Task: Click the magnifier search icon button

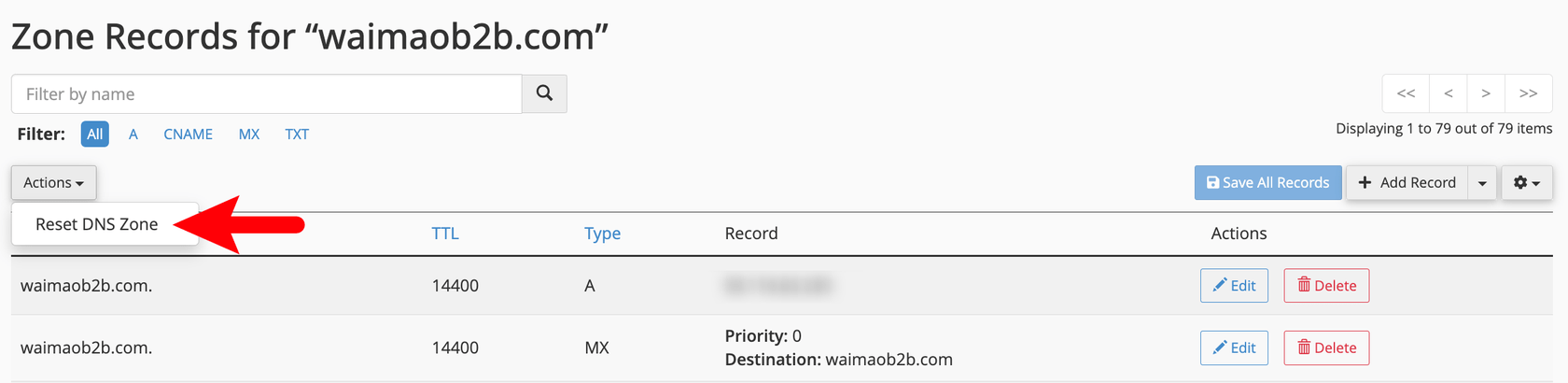Action: tap(544, 93)
